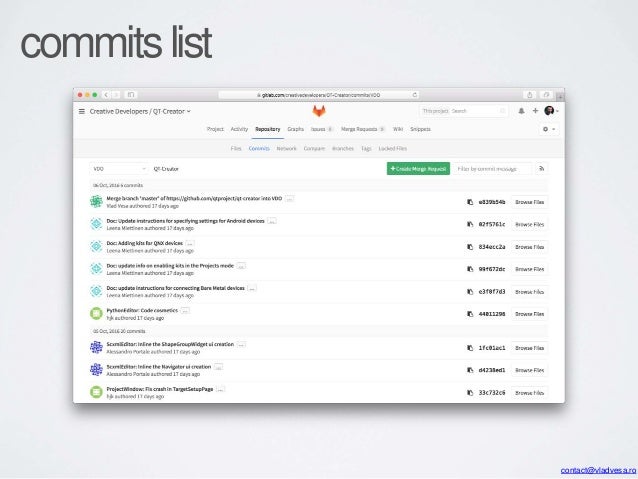Image resolution: width=638 pixels, height=479 pixels.
Task: Copy commit SHA 1fc01ac1
Action: [470, 348]
